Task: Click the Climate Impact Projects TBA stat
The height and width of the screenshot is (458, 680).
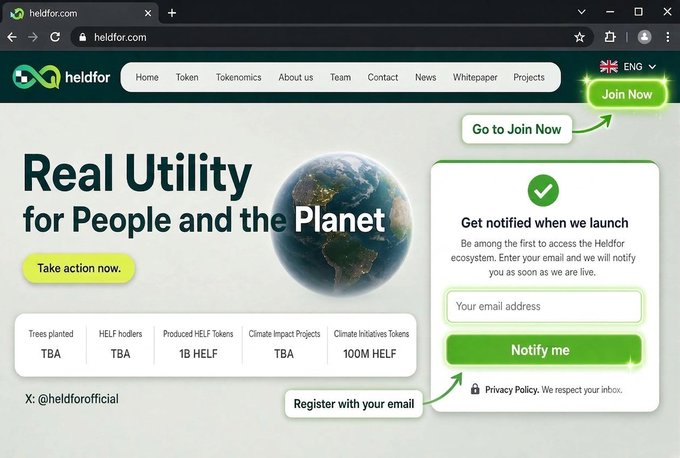Action: [x=284, y=344]
